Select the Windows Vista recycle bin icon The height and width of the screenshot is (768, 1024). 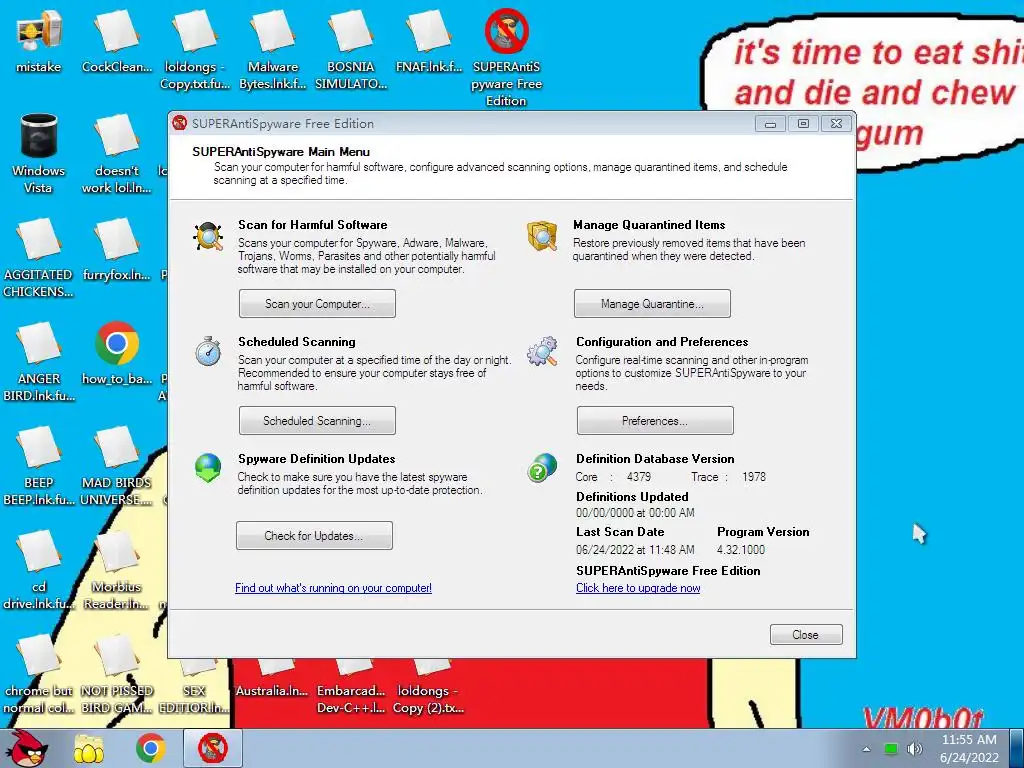point(39,154)
